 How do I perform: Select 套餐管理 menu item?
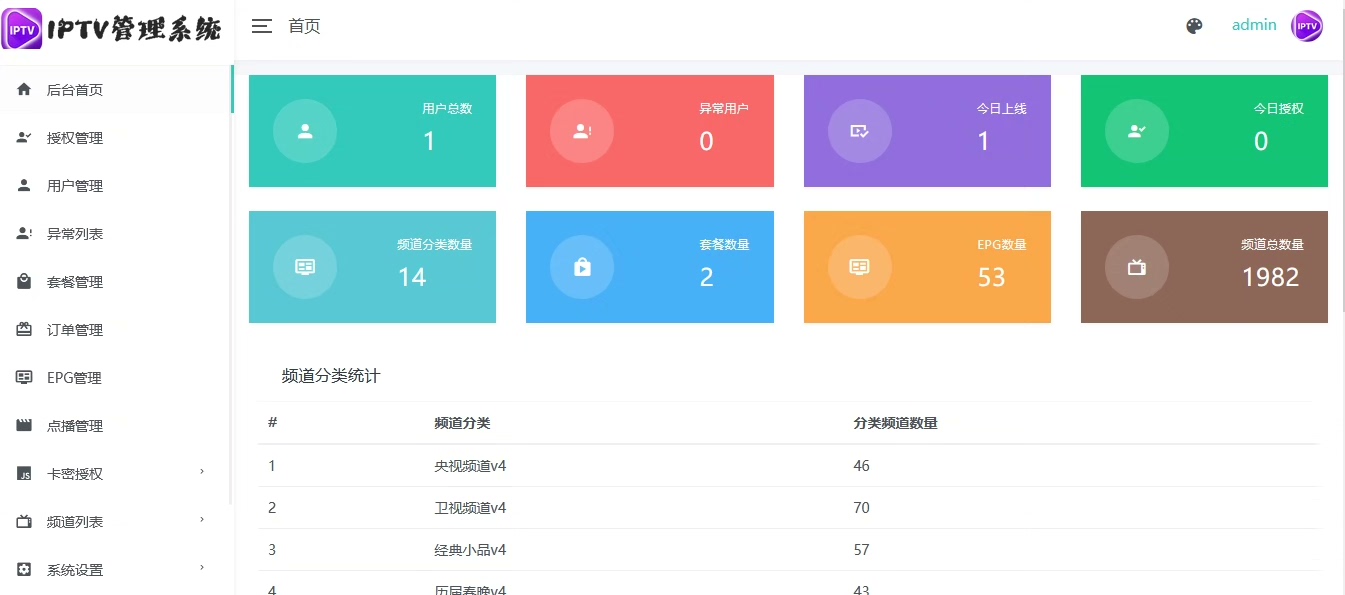(116, 282)
